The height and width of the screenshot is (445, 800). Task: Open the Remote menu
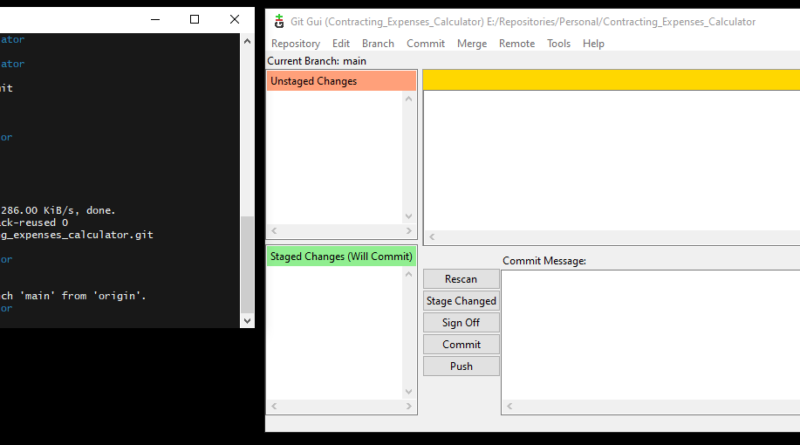coord(517,44)
